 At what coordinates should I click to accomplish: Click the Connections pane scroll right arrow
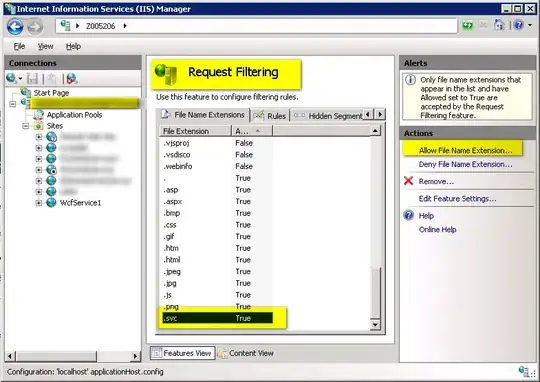(x=135, y=356)
